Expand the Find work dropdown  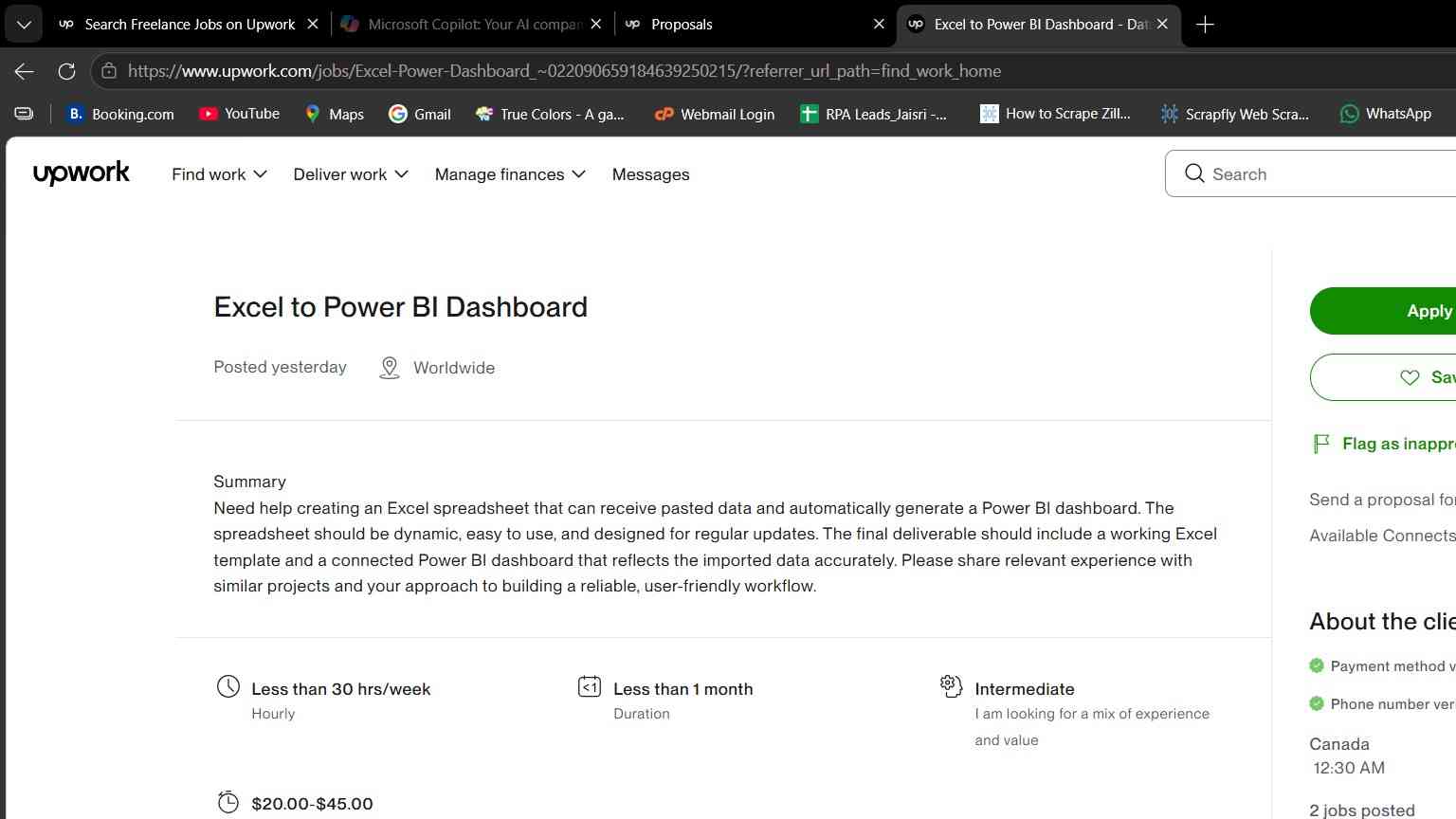tap(219, 174)
